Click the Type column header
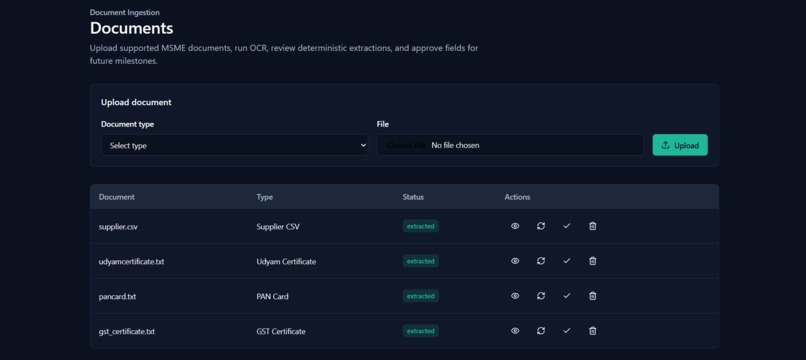The height and width of the screenshot is (360, 806). [x=265, y=197]
